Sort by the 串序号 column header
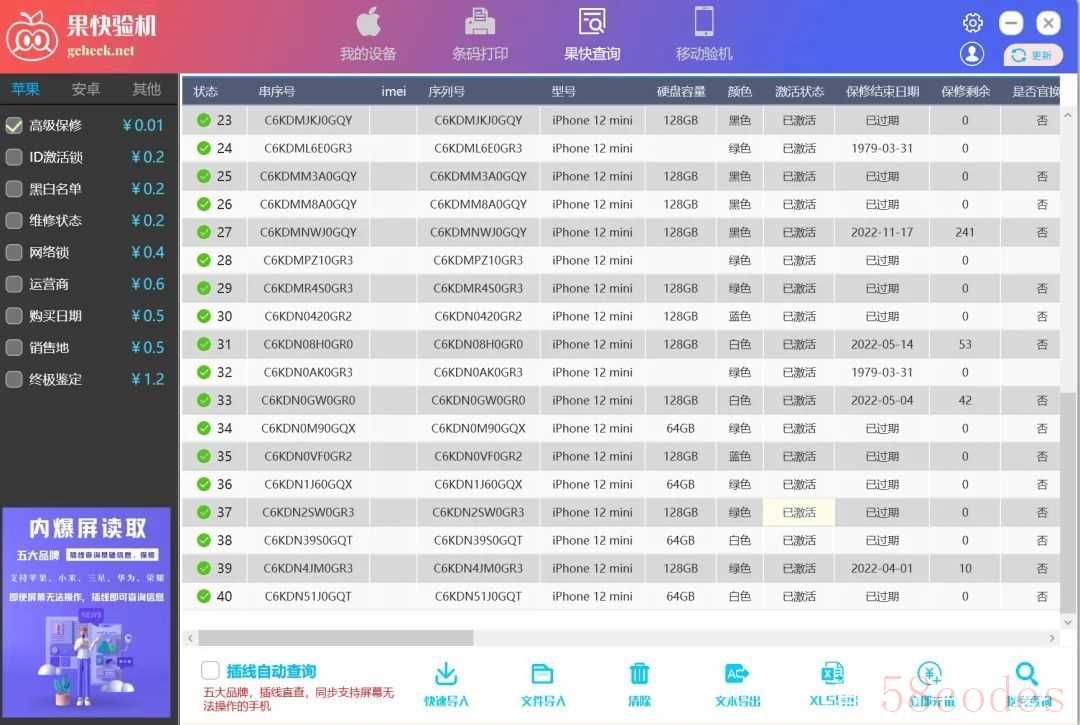The width and height of the screenshot is (1080, 725). click(277, 91)
